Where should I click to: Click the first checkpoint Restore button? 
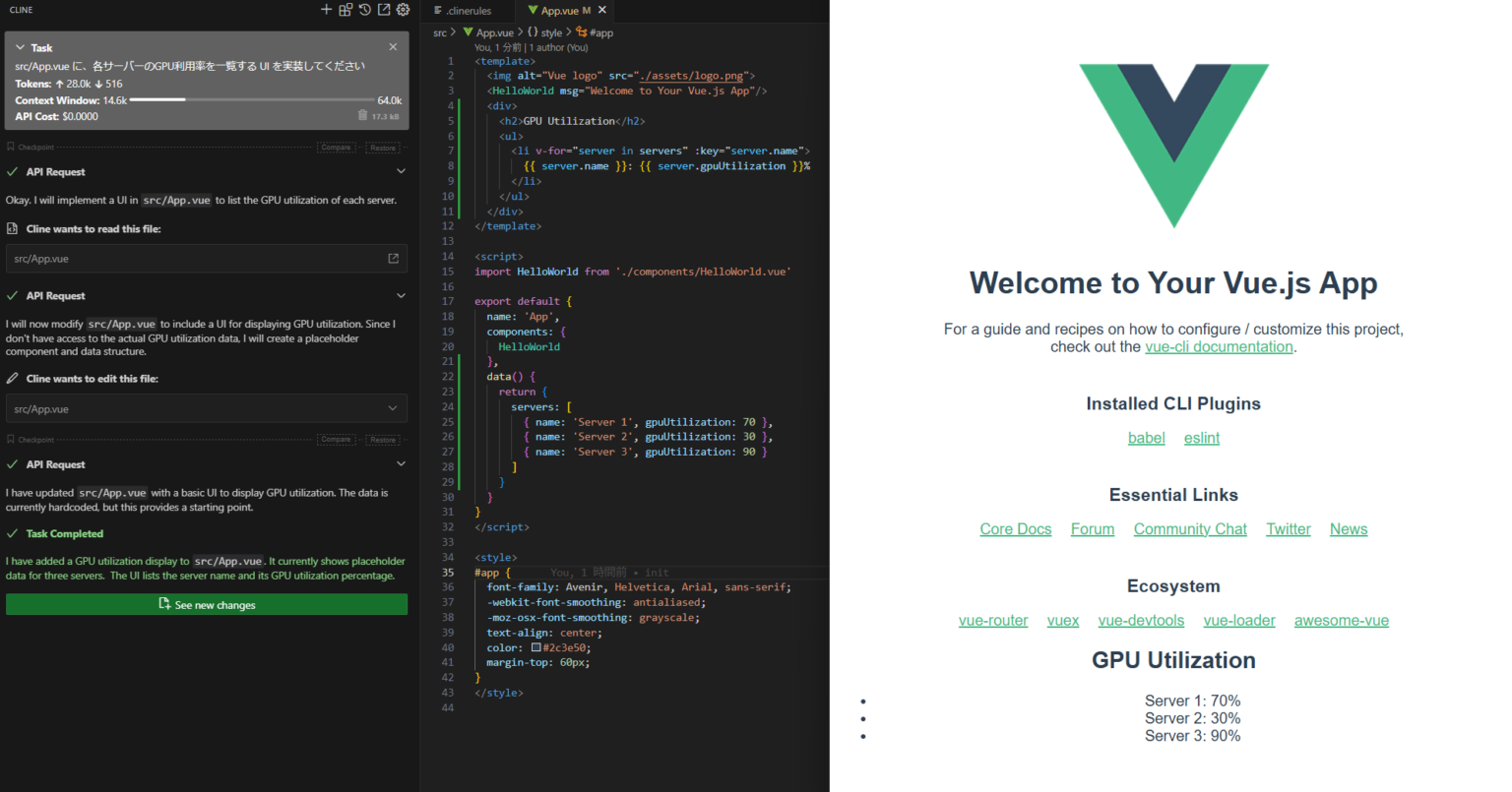383,148
